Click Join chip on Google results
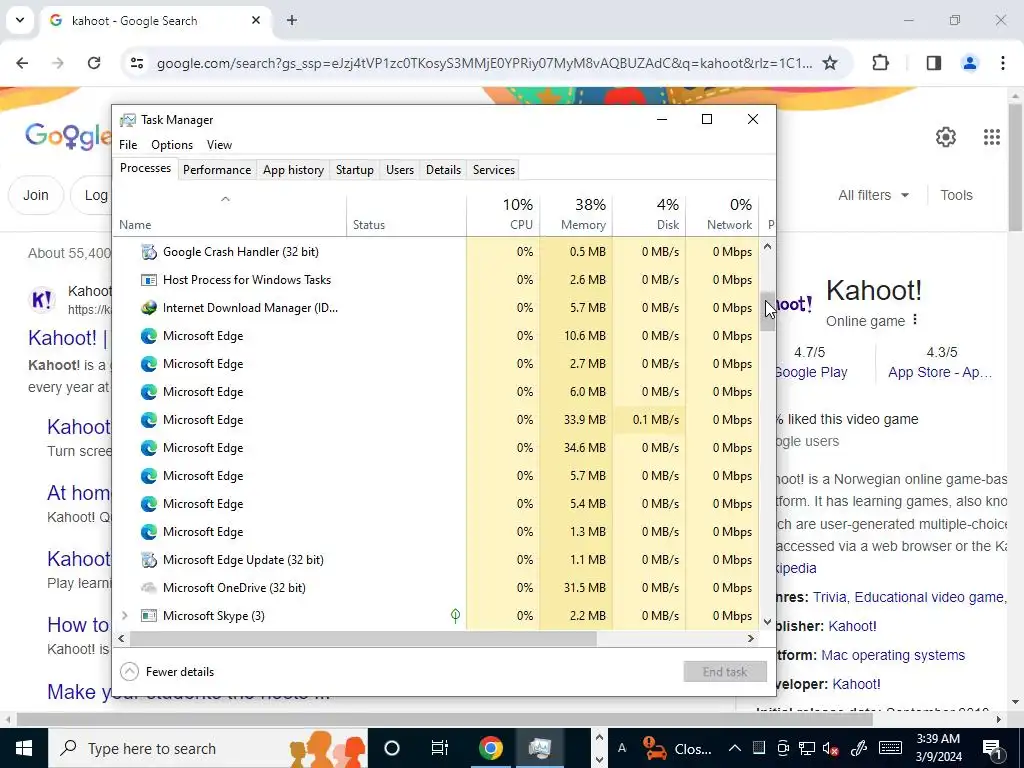This screenshot has height=768, width=1024. pyautogui.click(x=36, y=195)
